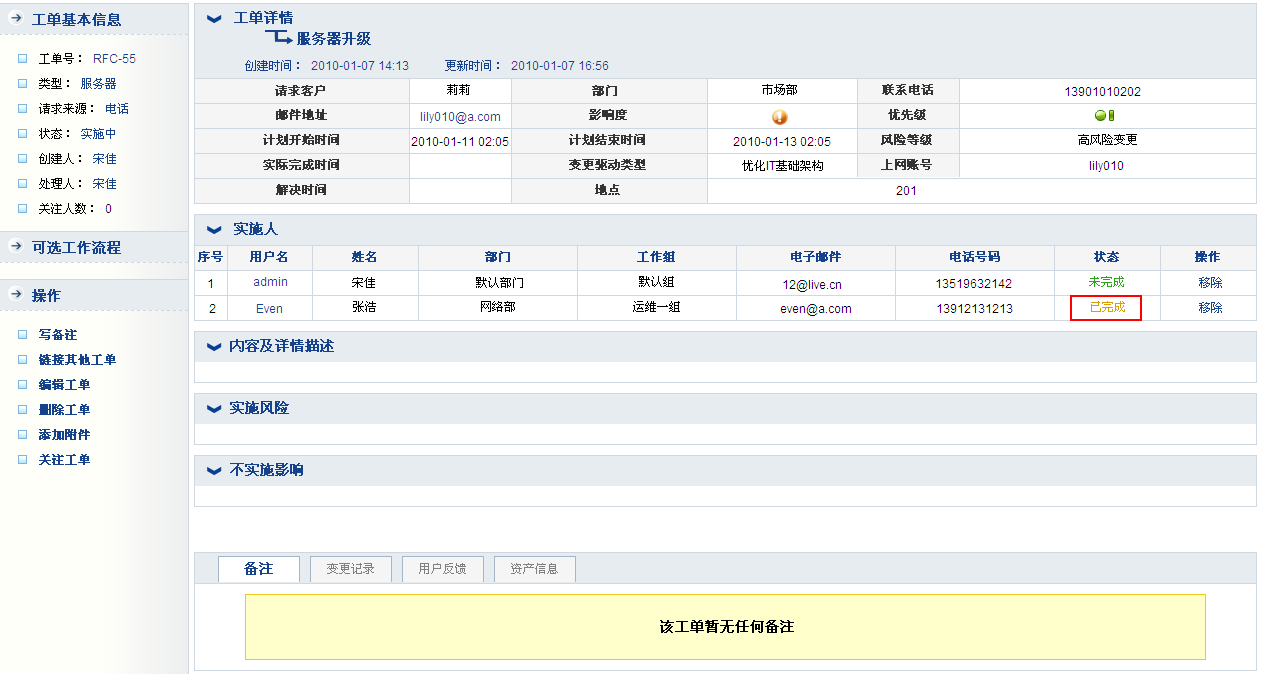Click the 已完成 status for Even
This screenshot has width=1261, height=674.
click(x=1106, y=308)
